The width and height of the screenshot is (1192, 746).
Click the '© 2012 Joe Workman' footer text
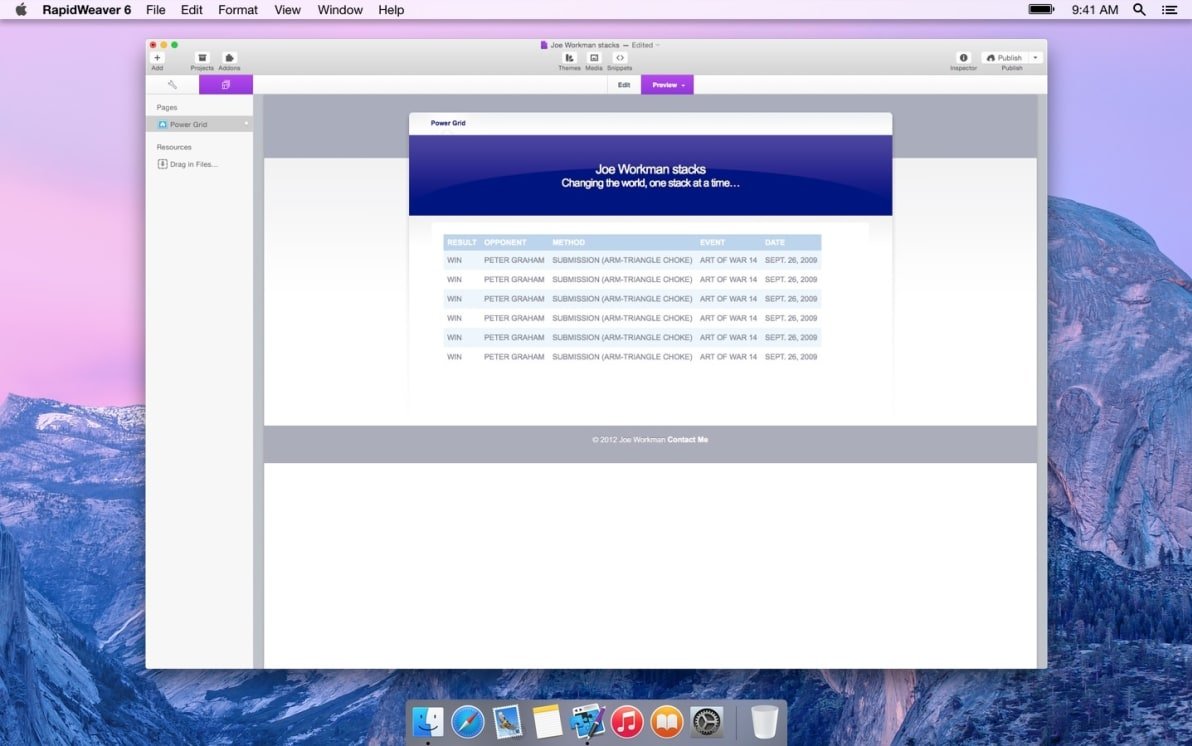coord(629,440)
